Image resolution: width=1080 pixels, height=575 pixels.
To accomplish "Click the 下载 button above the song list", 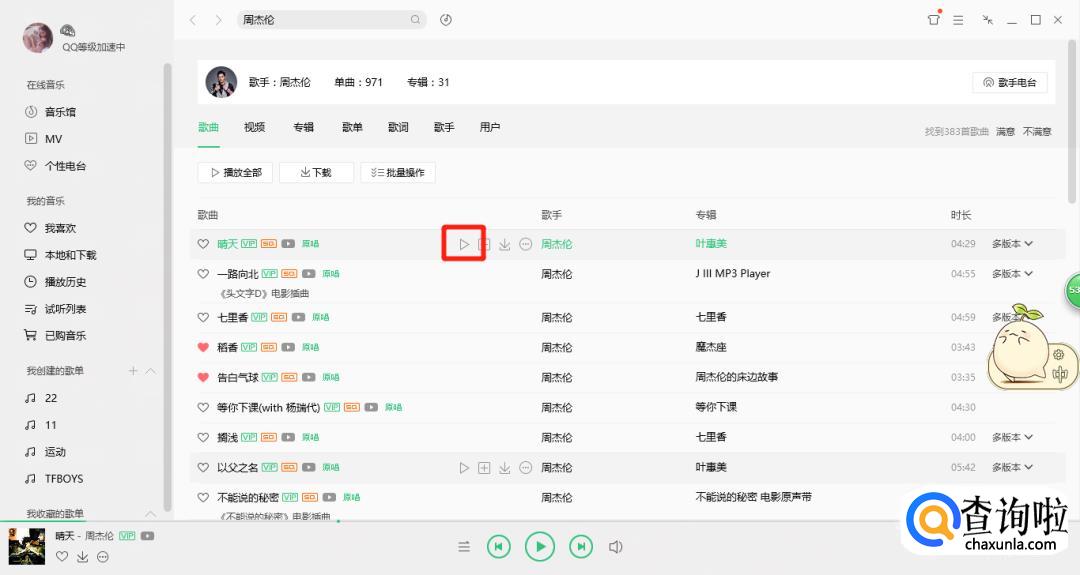I will (316, 173).
